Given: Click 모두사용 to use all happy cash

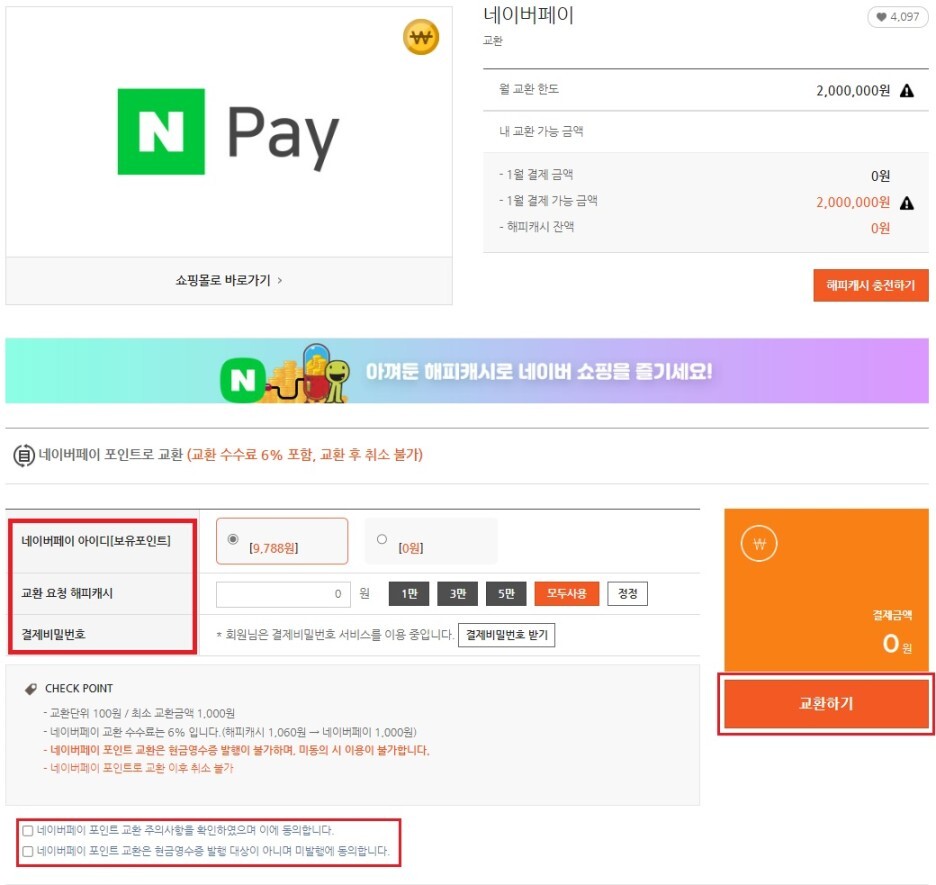Looking at the screenshot, I should [x=566, y=594].
